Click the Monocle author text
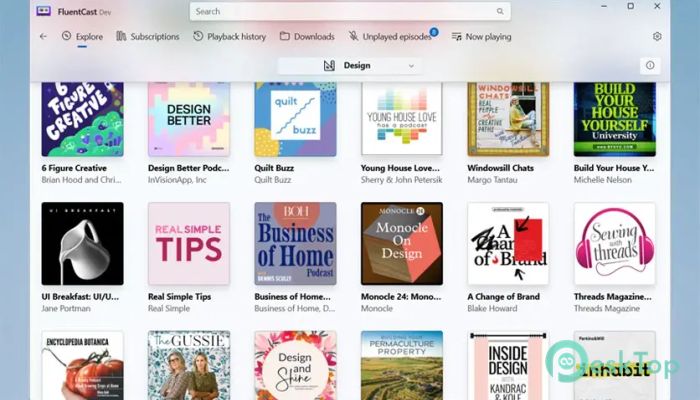Image resolution: width=700 pixels, height=400 pixels. click(377, 308)
